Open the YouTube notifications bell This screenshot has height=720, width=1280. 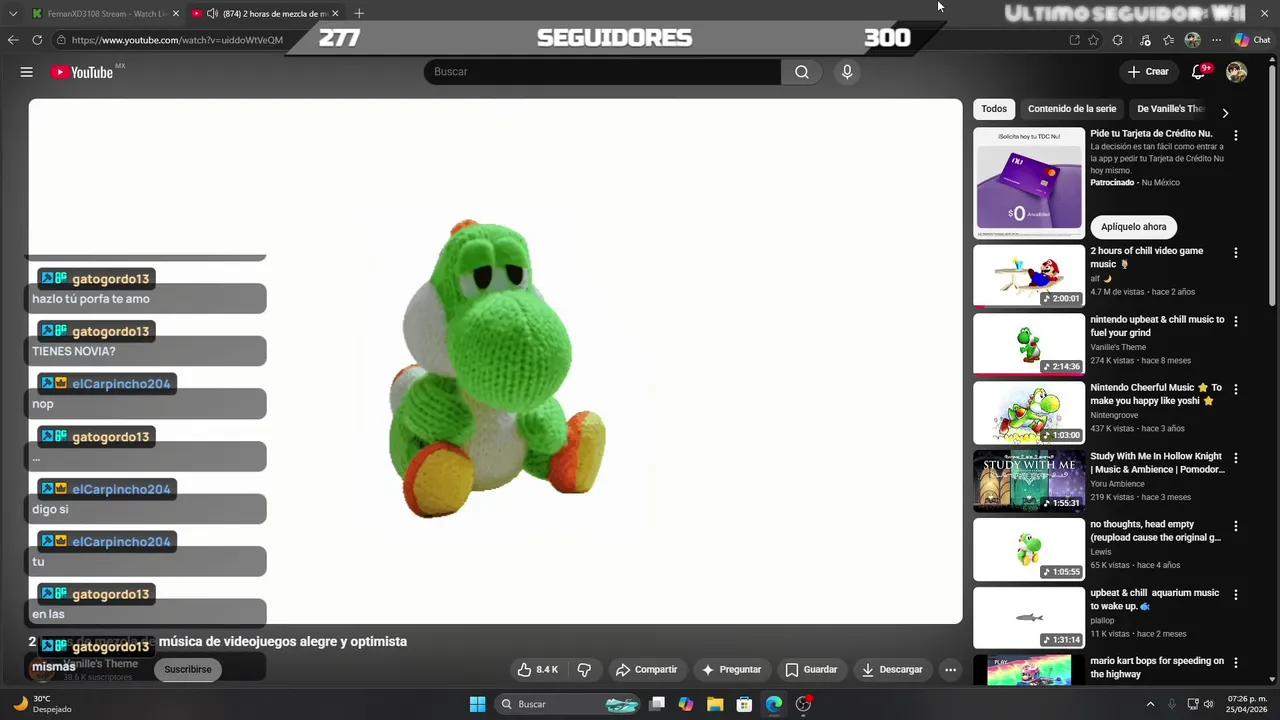1199,72
